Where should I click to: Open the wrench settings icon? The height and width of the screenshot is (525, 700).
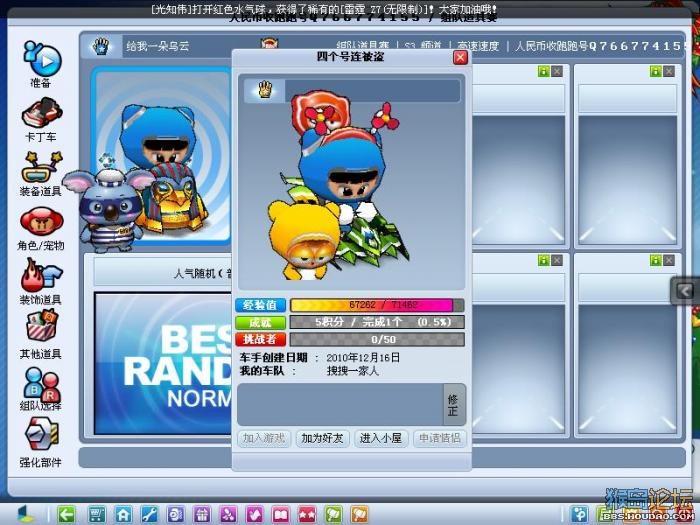(x=150, y=514)
